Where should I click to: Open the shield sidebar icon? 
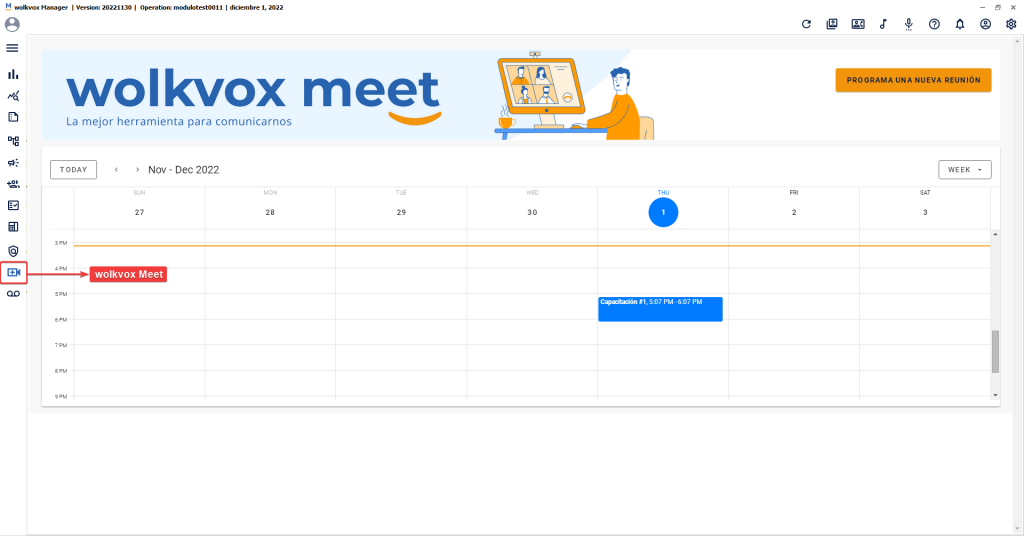click(13, 251)
